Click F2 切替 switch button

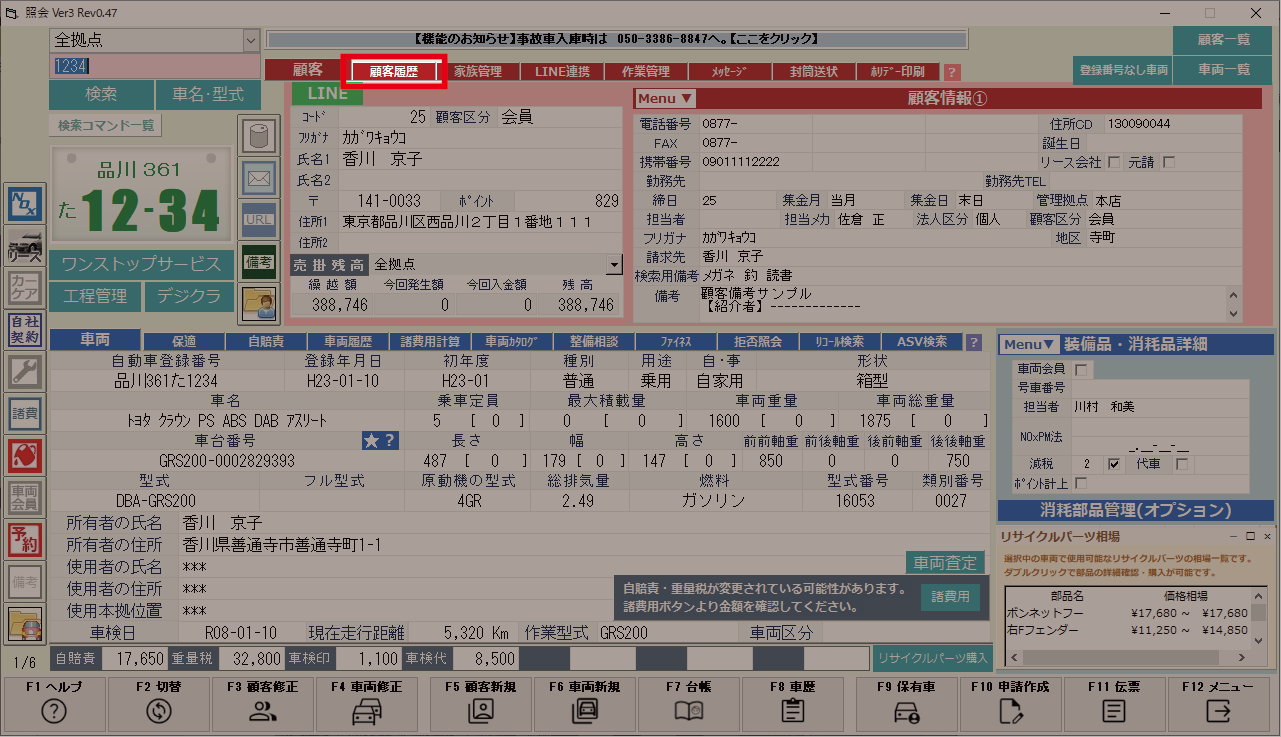point(158,704)
